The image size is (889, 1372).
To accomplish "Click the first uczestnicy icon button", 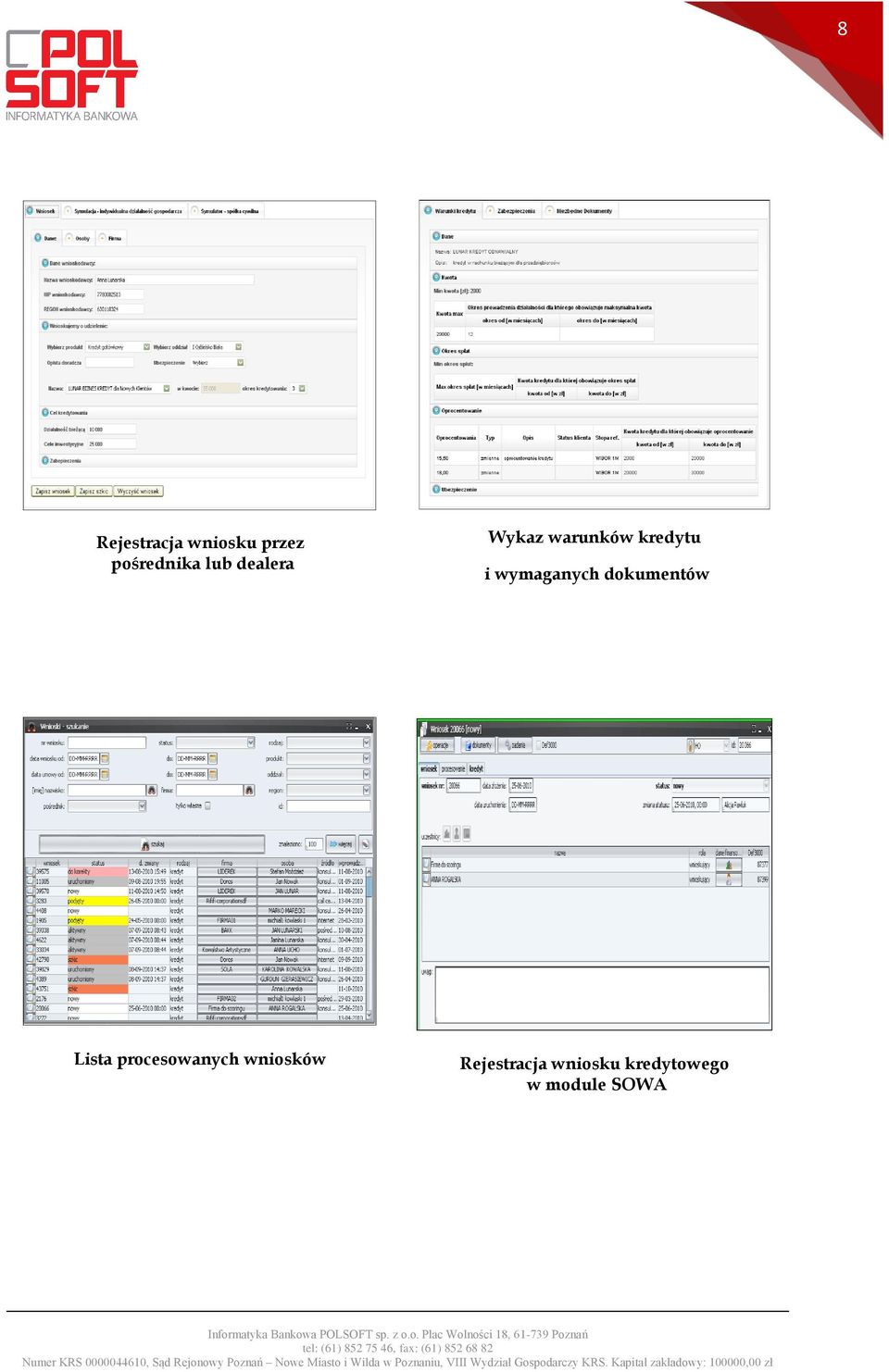I will point(445,834).
